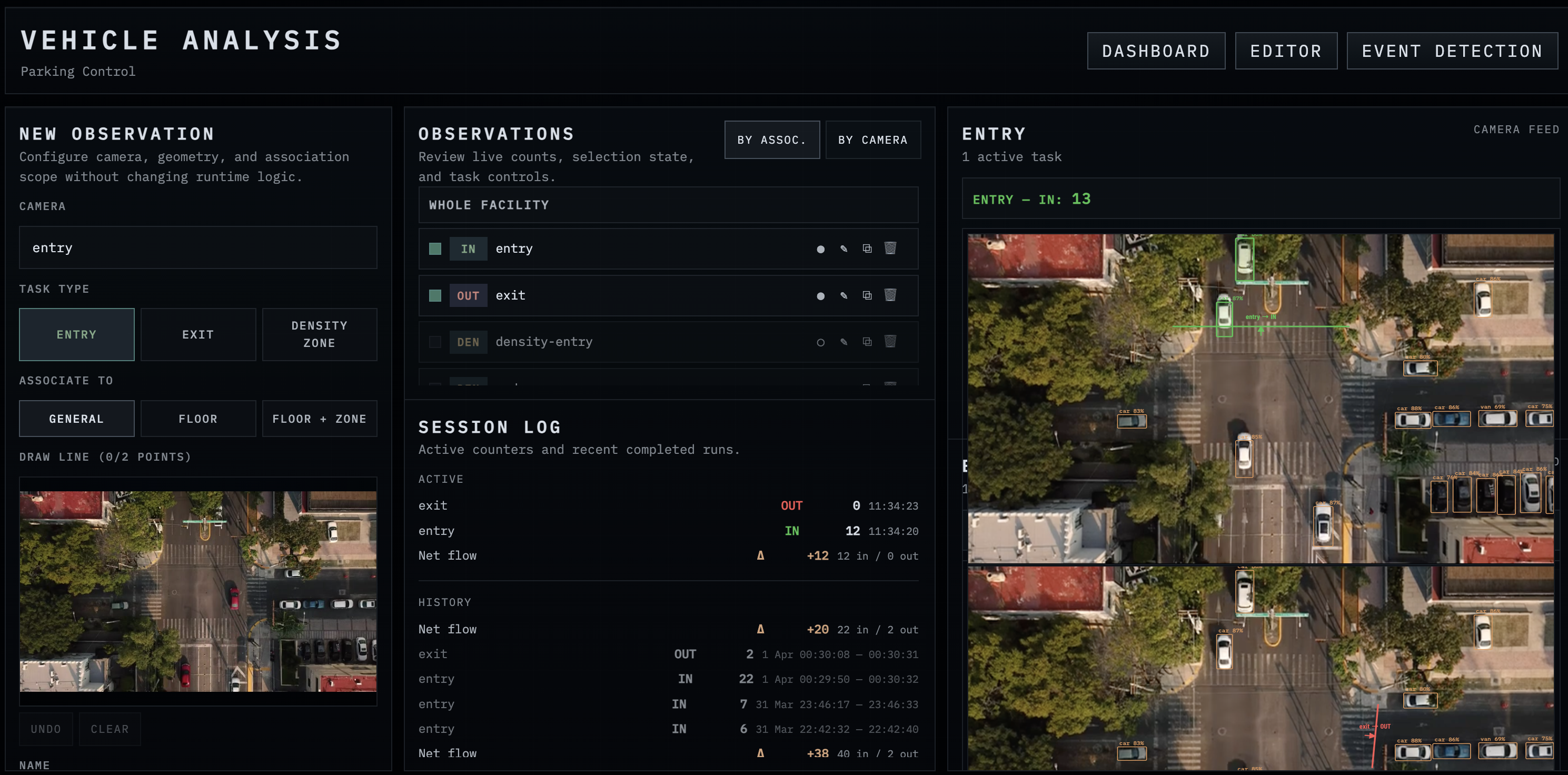Delete the density-entry observation with trash icon
The image size is (1568, 775).
(x=890, y=342)
